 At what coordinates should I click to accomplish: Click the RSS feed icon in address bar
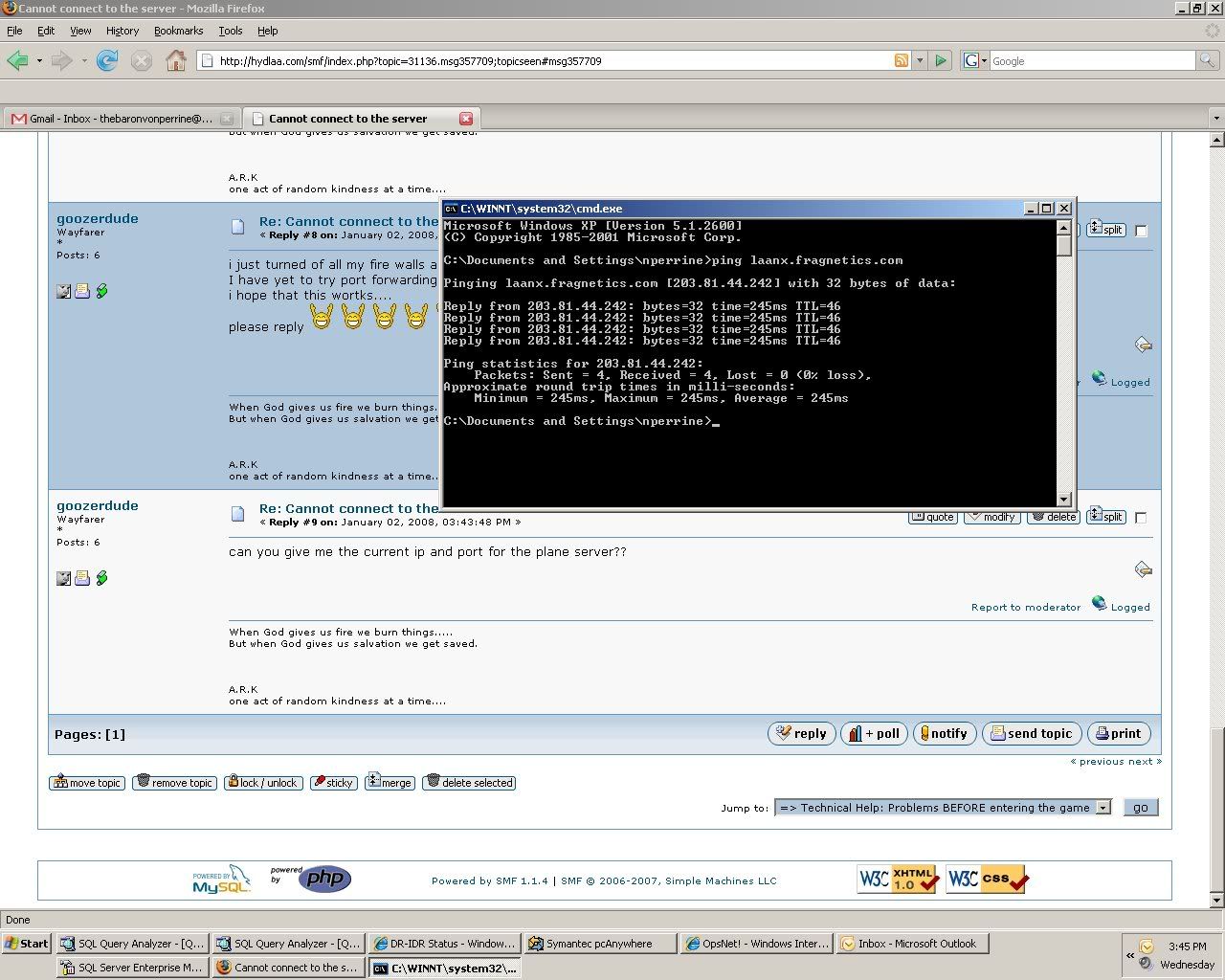point(901,60)
